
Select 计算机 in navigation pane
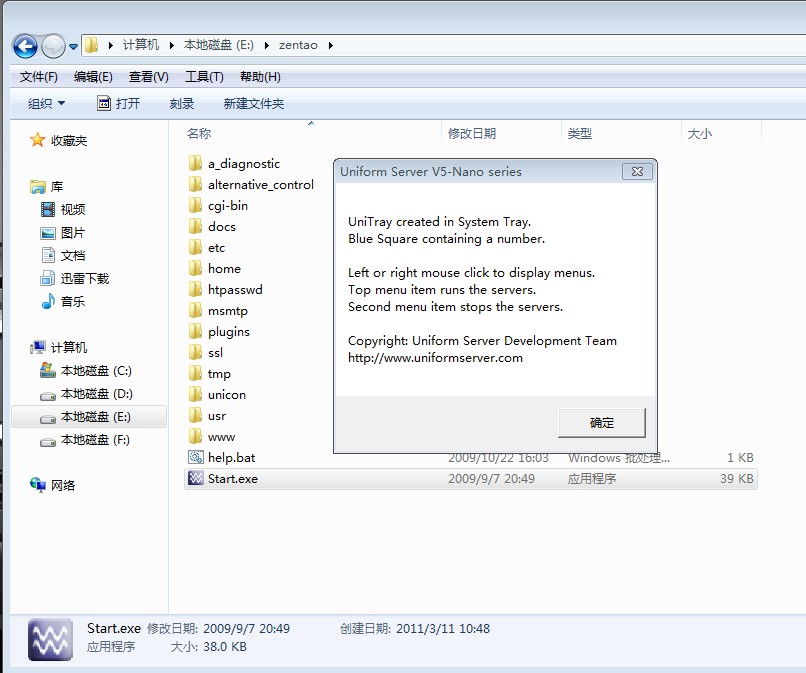(x=59, y=348)
